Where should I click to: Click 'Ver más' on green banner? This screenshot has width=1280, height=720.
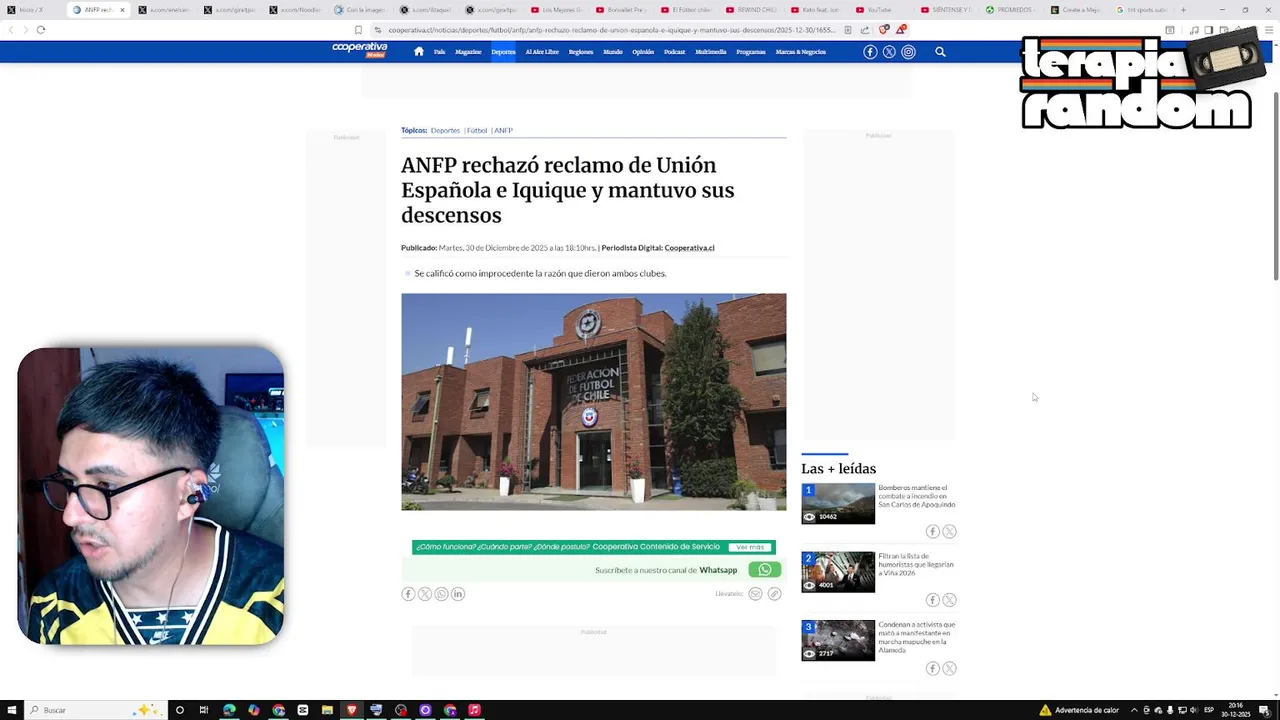pos(750,547)
